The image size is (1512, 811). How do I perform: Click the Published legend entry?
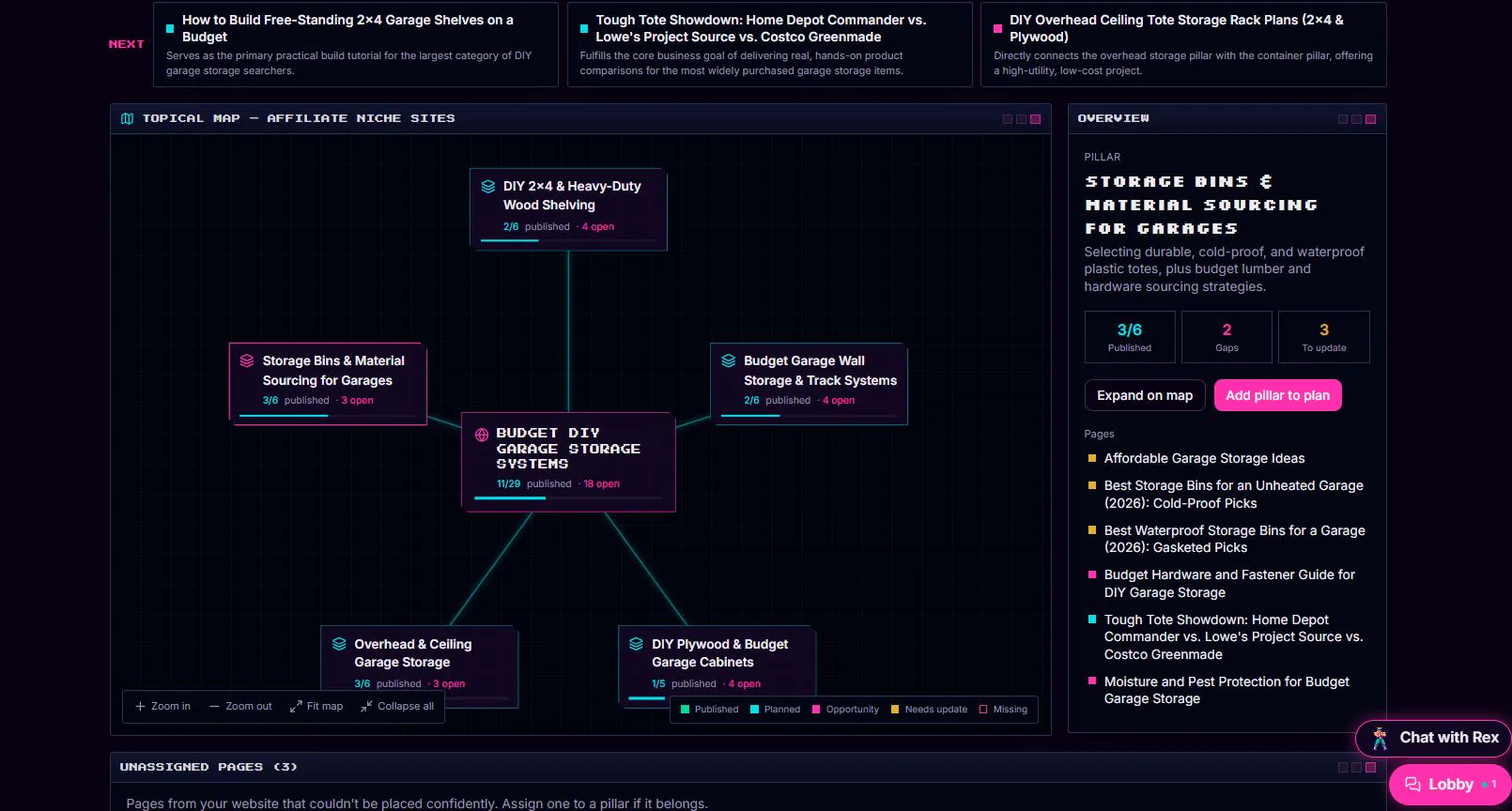pos(709,710)
